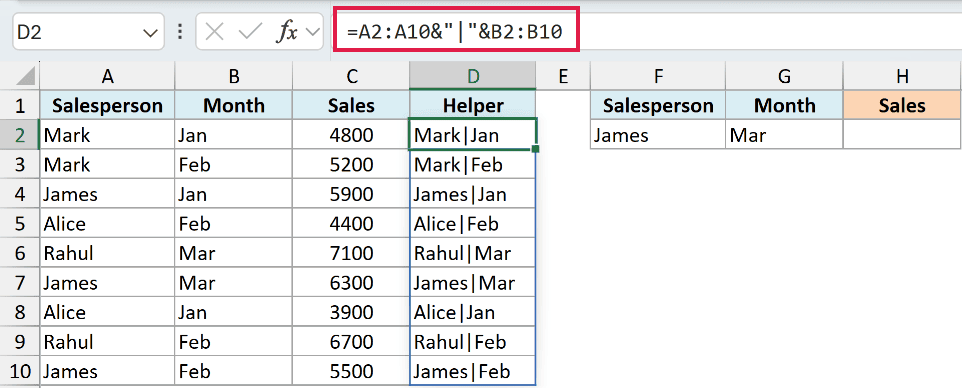Click the sales value 7100
962x388 pixels.
point(352,253)
